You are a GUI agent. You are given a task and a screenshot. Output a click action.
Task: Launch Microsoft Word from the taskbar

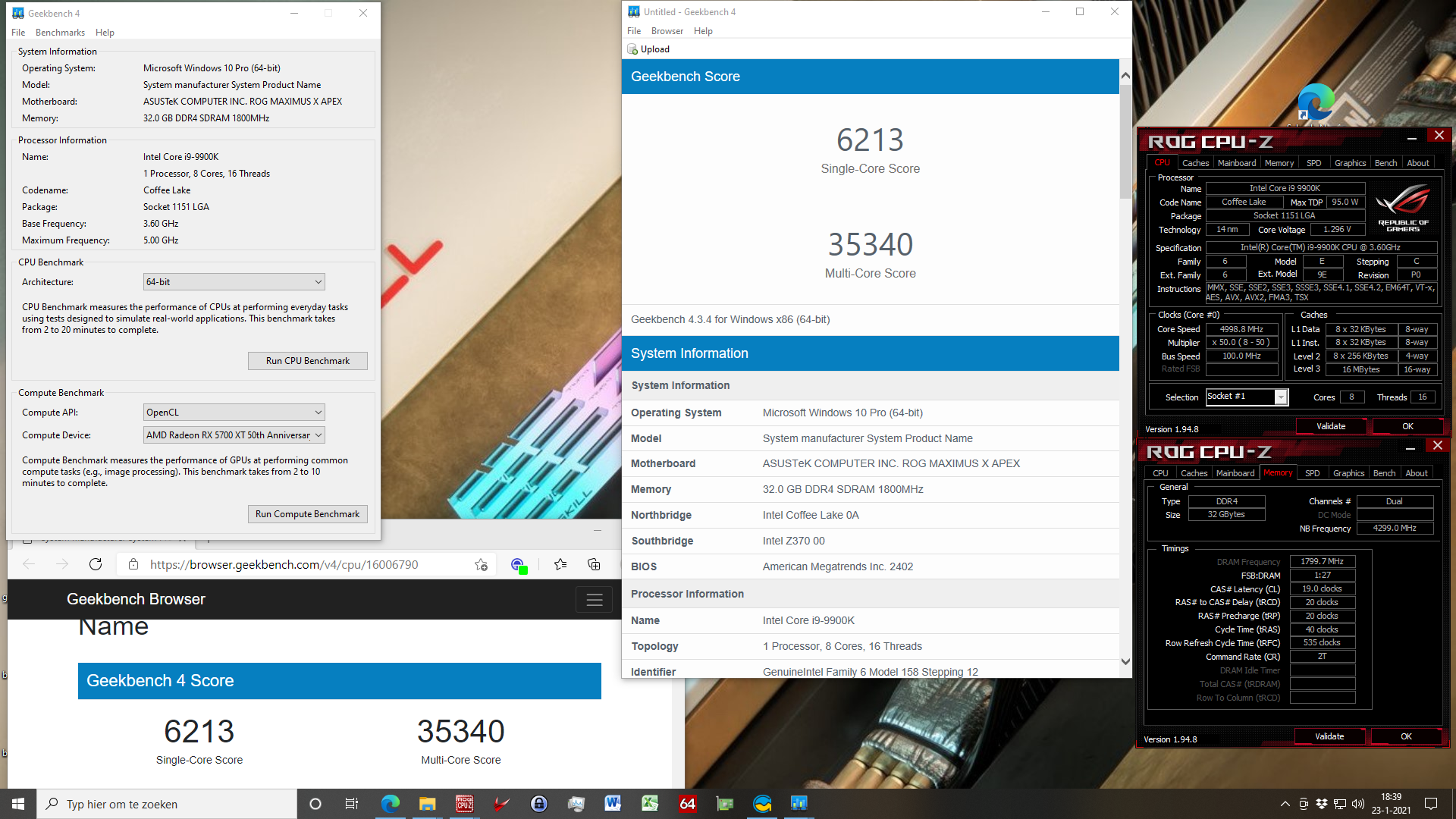[613, 804]
